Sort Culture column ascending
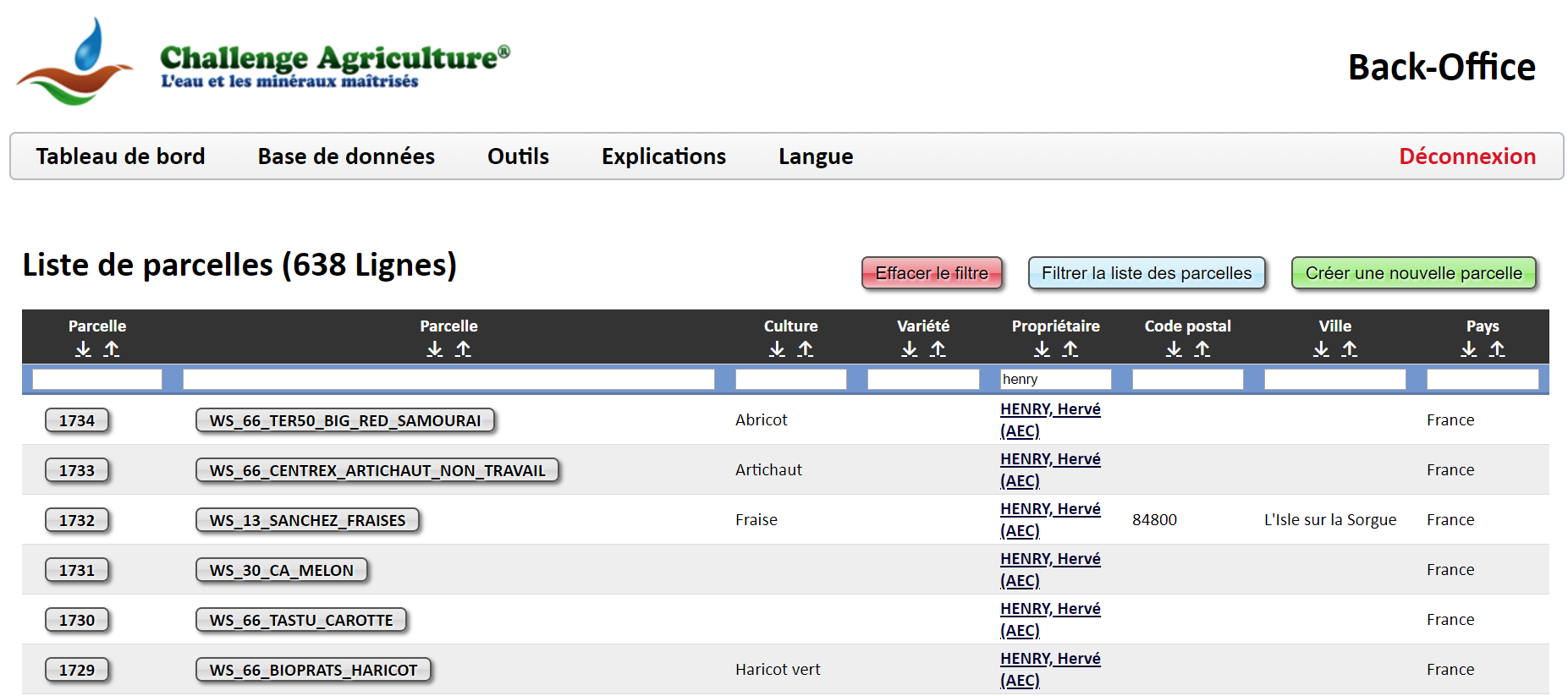 (806, 349)
